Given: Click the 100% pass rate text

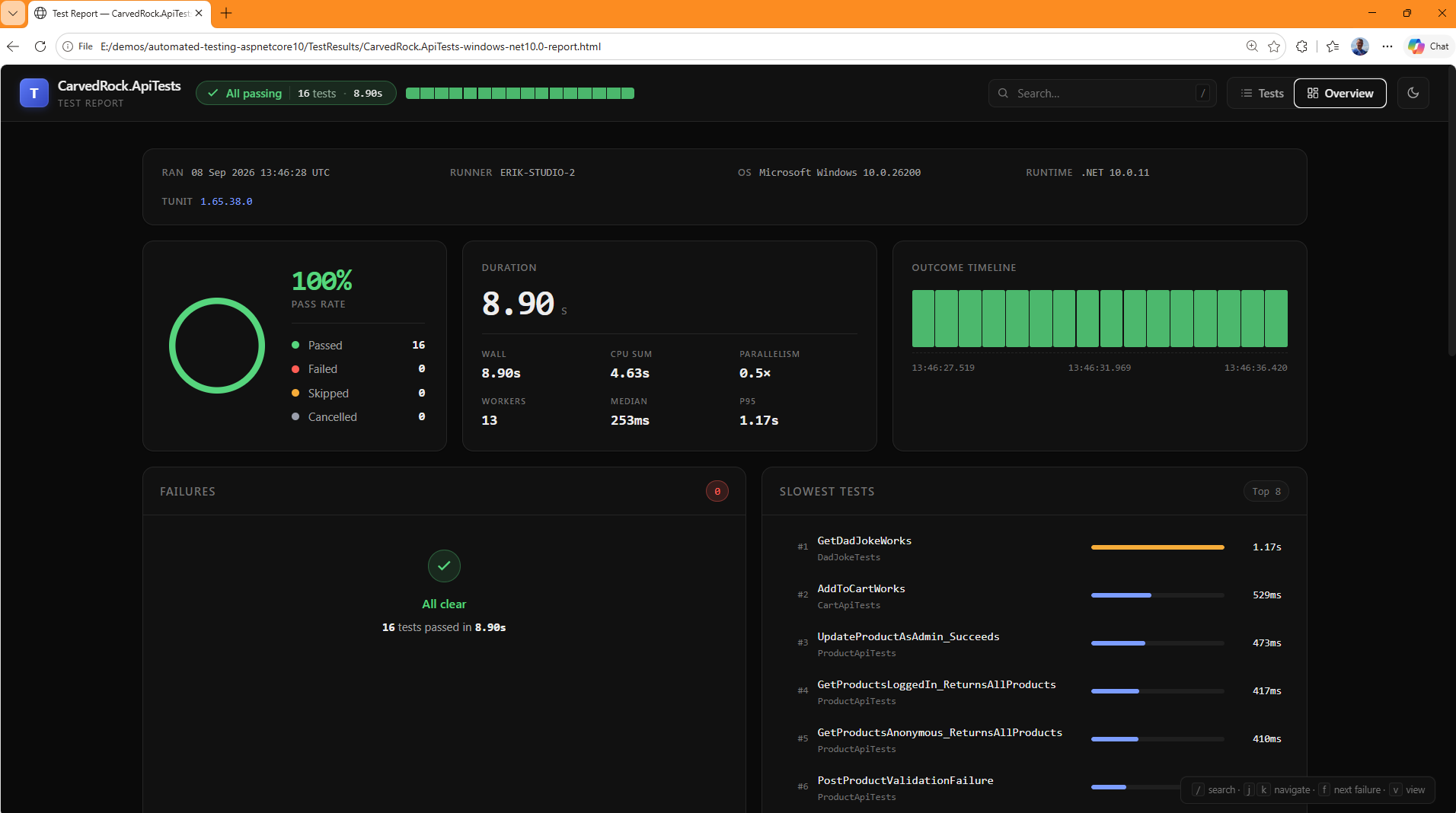Looking at the screenshot, I should coord(321,281).
